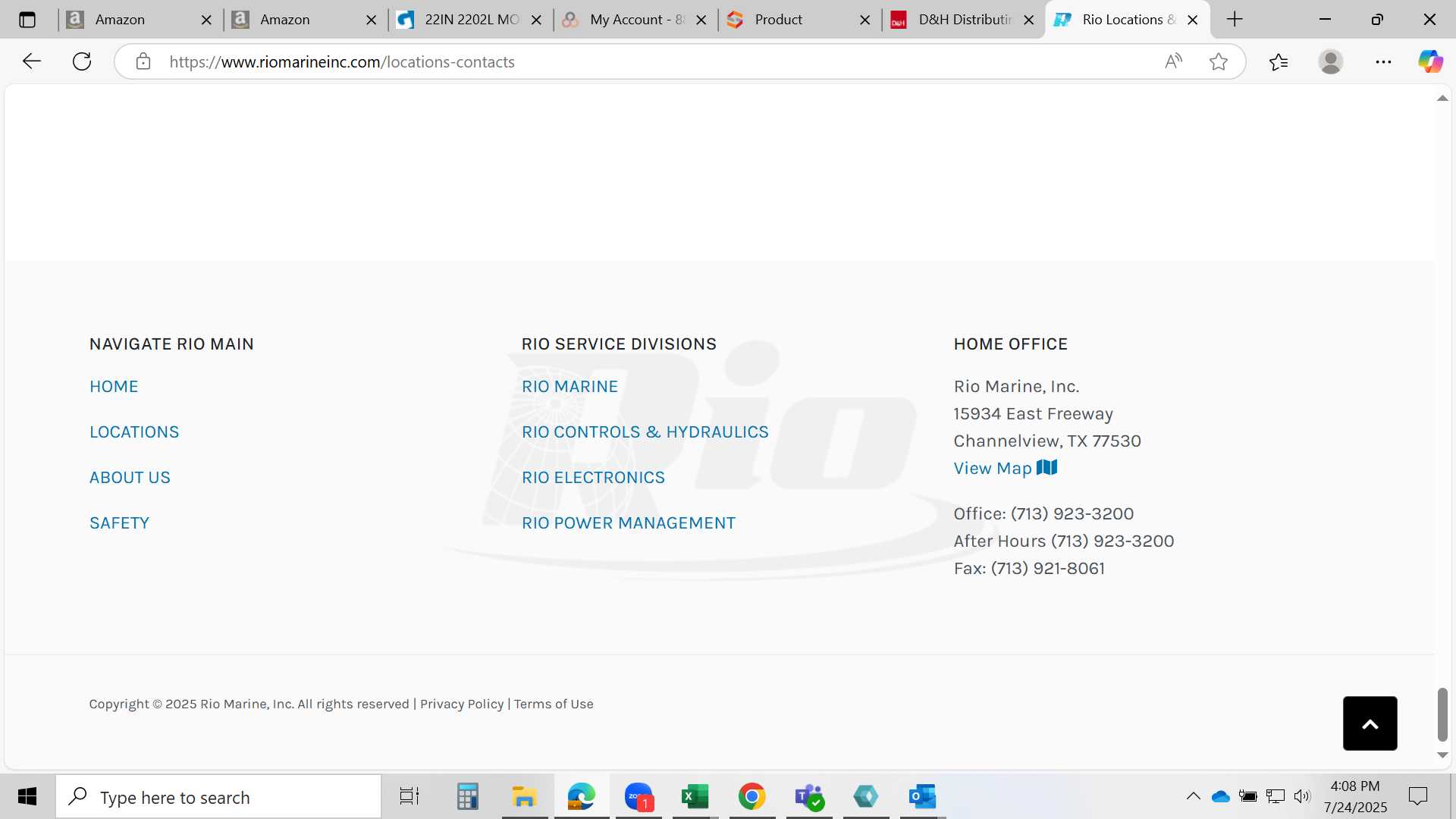Close the D&H Distributing tab
The width and height of the screenshot is (1456, 819).
[x=1028, y=20]
